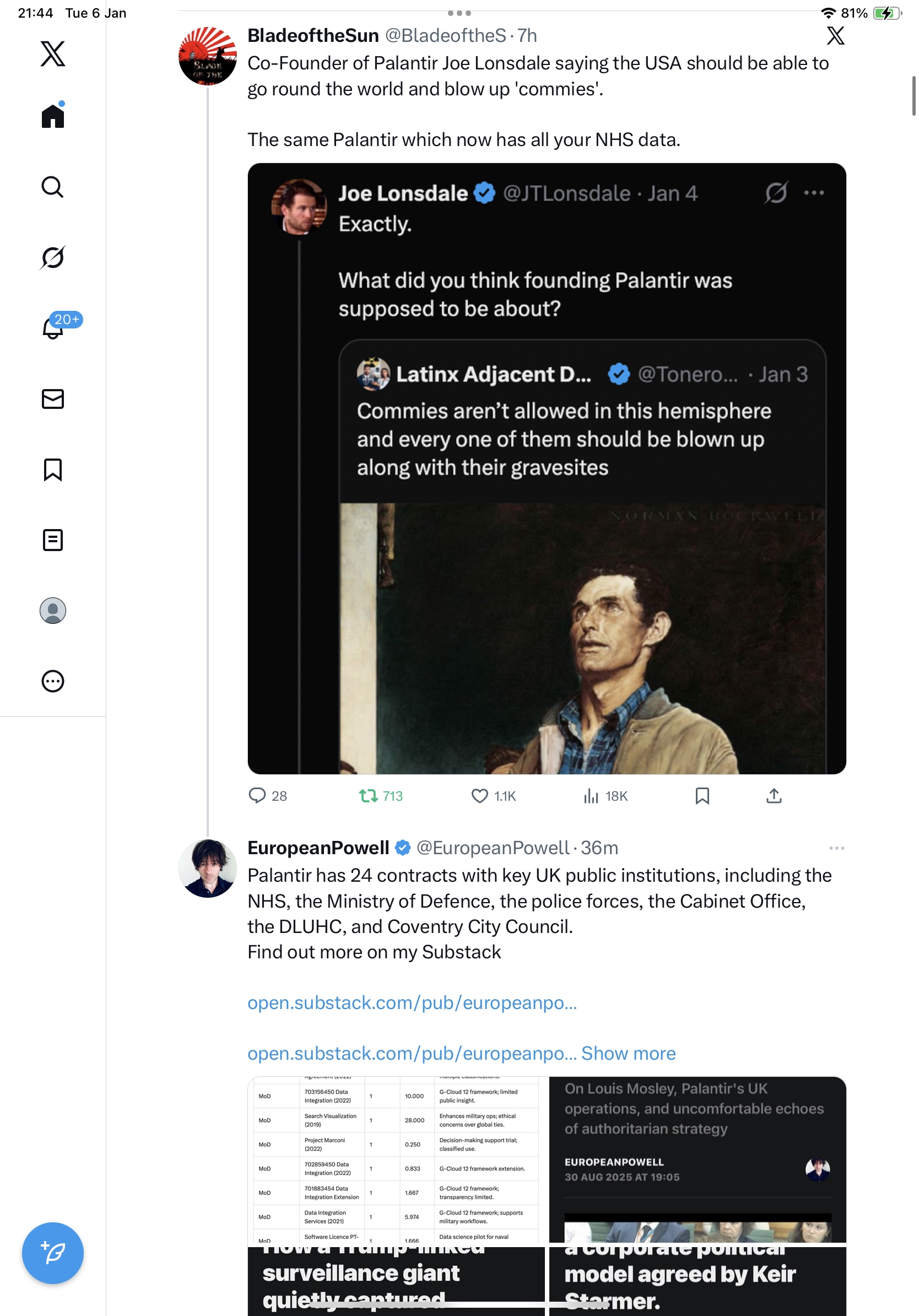The width and height of the screenshot is (919, 1316).
Task: Share the BladeoftheSun post
Action: (x=774, y=796)
